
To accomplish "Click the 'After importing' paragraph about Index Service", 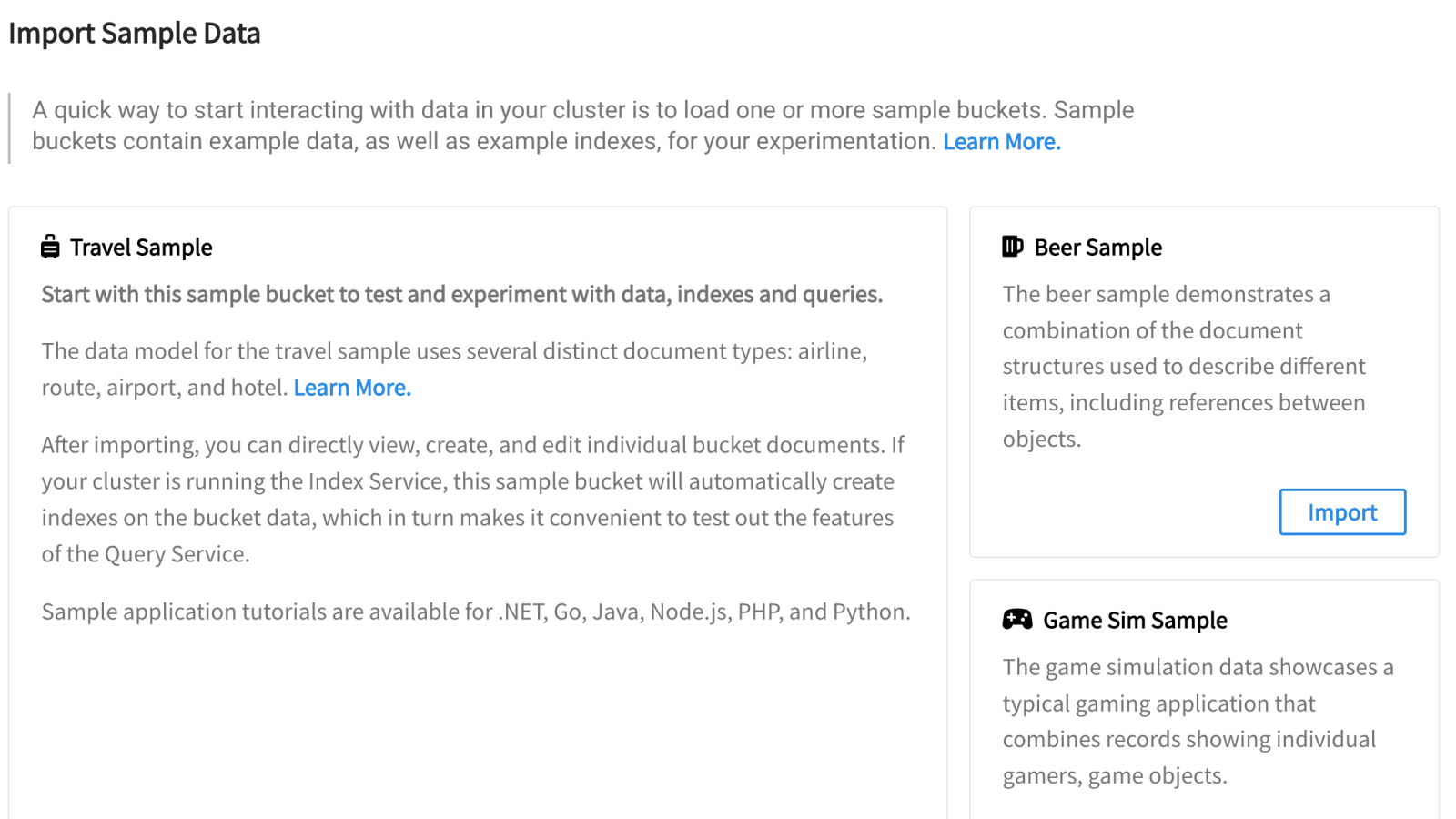I will [x=471, y=499].
